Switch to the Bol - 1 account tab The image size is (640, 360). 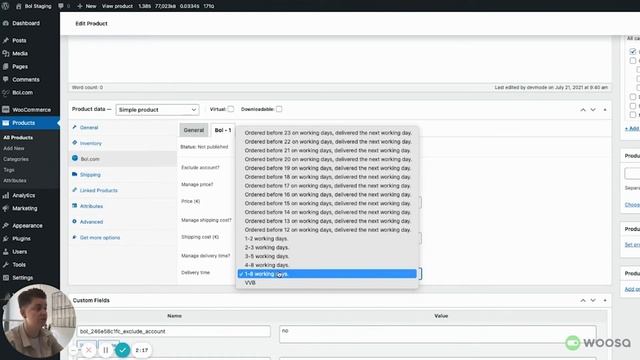pos(223,130)
